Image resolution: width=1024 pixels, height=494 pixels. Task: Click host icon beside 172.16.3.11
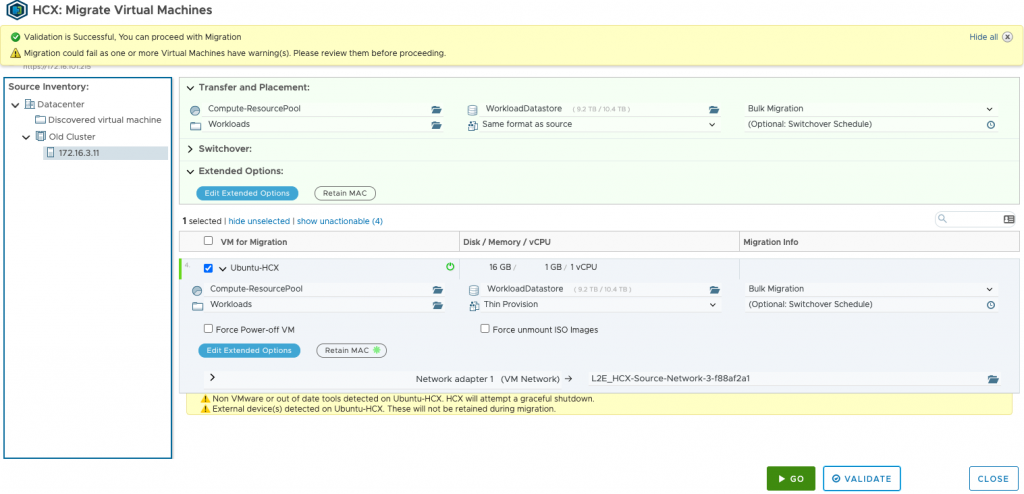[x=52, y=154]
